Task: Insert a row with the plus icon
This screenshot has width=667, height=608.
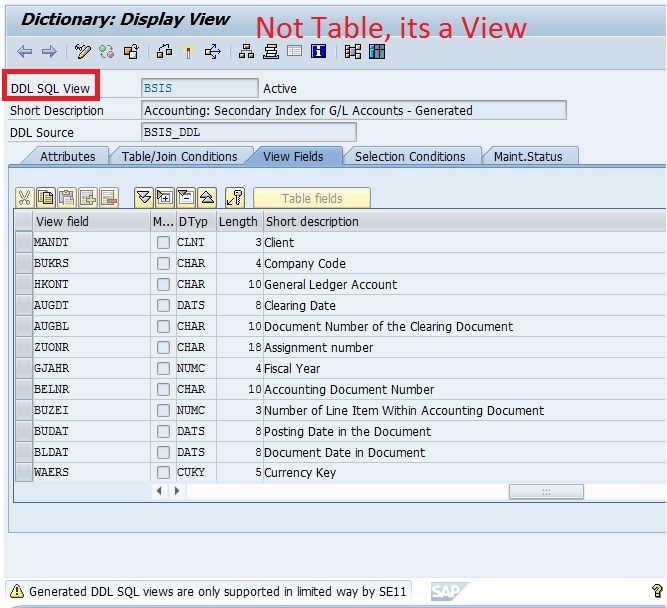Action: click(x=88, y=198)
